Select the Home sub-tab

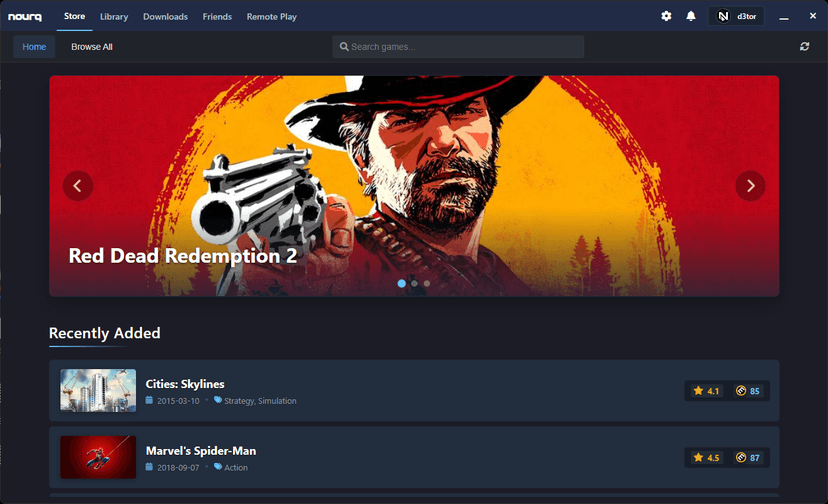coord(34,46)
